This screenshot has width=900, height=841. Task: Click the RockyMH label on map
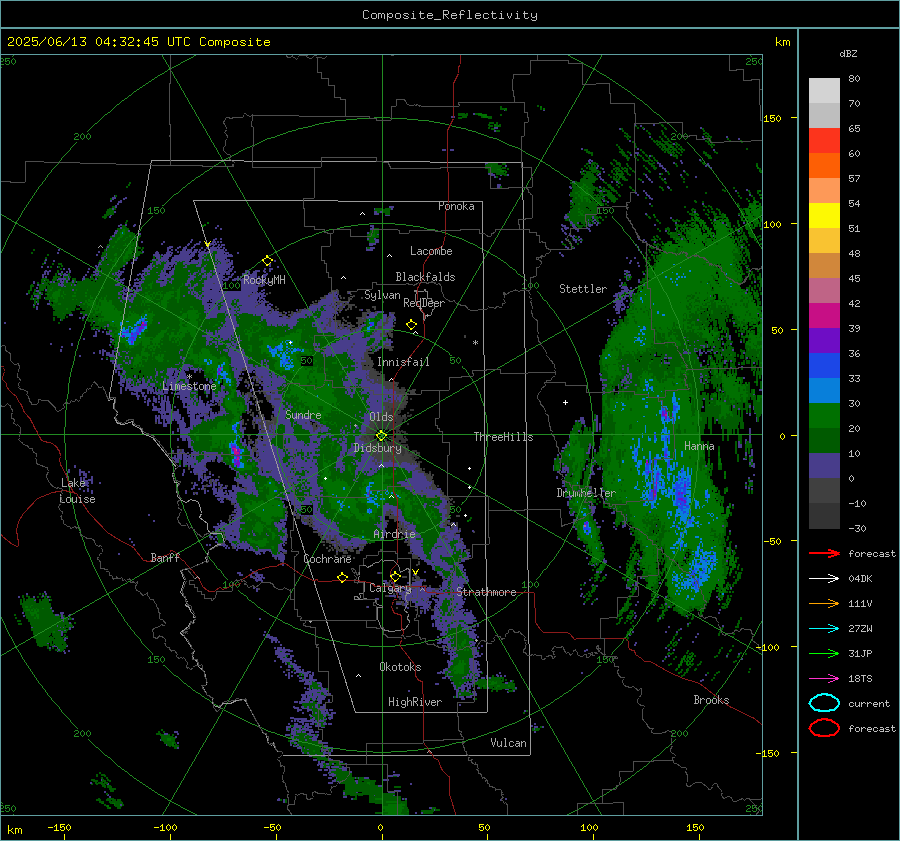pos(265,280)
